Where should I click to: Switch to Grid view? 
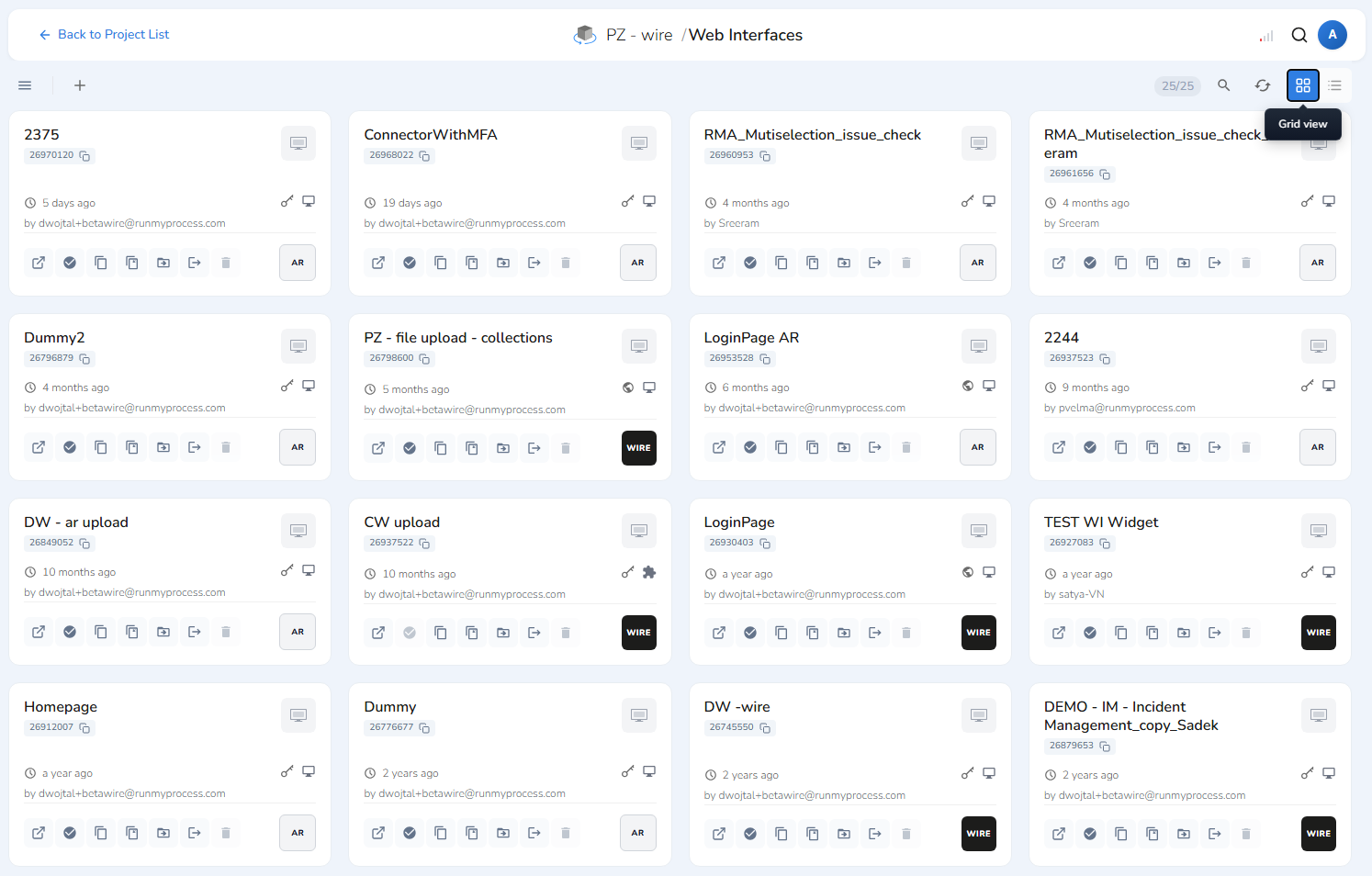(x=1303, y=85)
